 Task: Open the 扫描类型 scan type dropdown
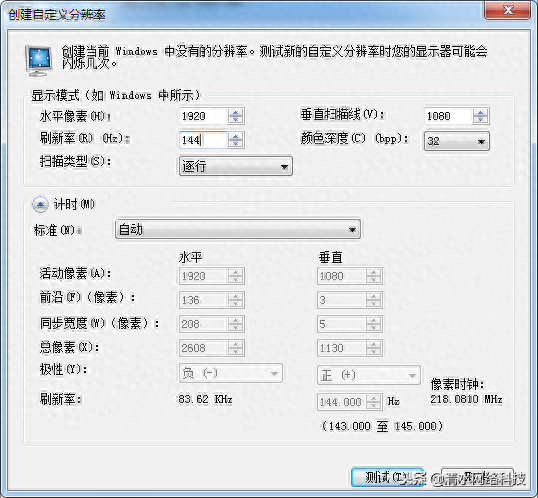tap(236, 166)
